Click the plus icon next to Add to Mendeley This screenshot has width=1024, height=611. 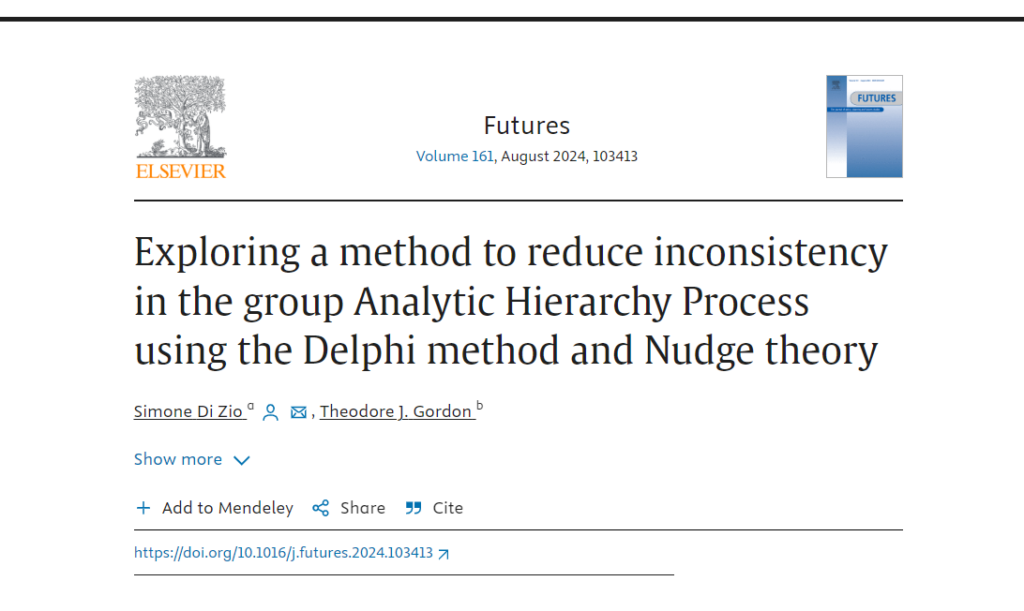click(x=142, y=508)
